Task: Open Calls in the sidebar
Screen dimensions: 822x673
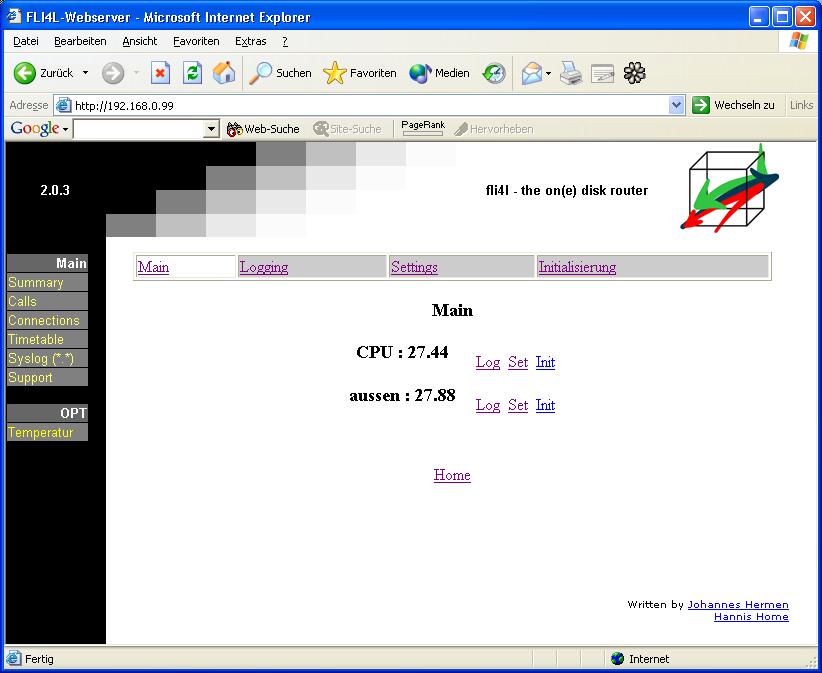Action: coord(47,301)
